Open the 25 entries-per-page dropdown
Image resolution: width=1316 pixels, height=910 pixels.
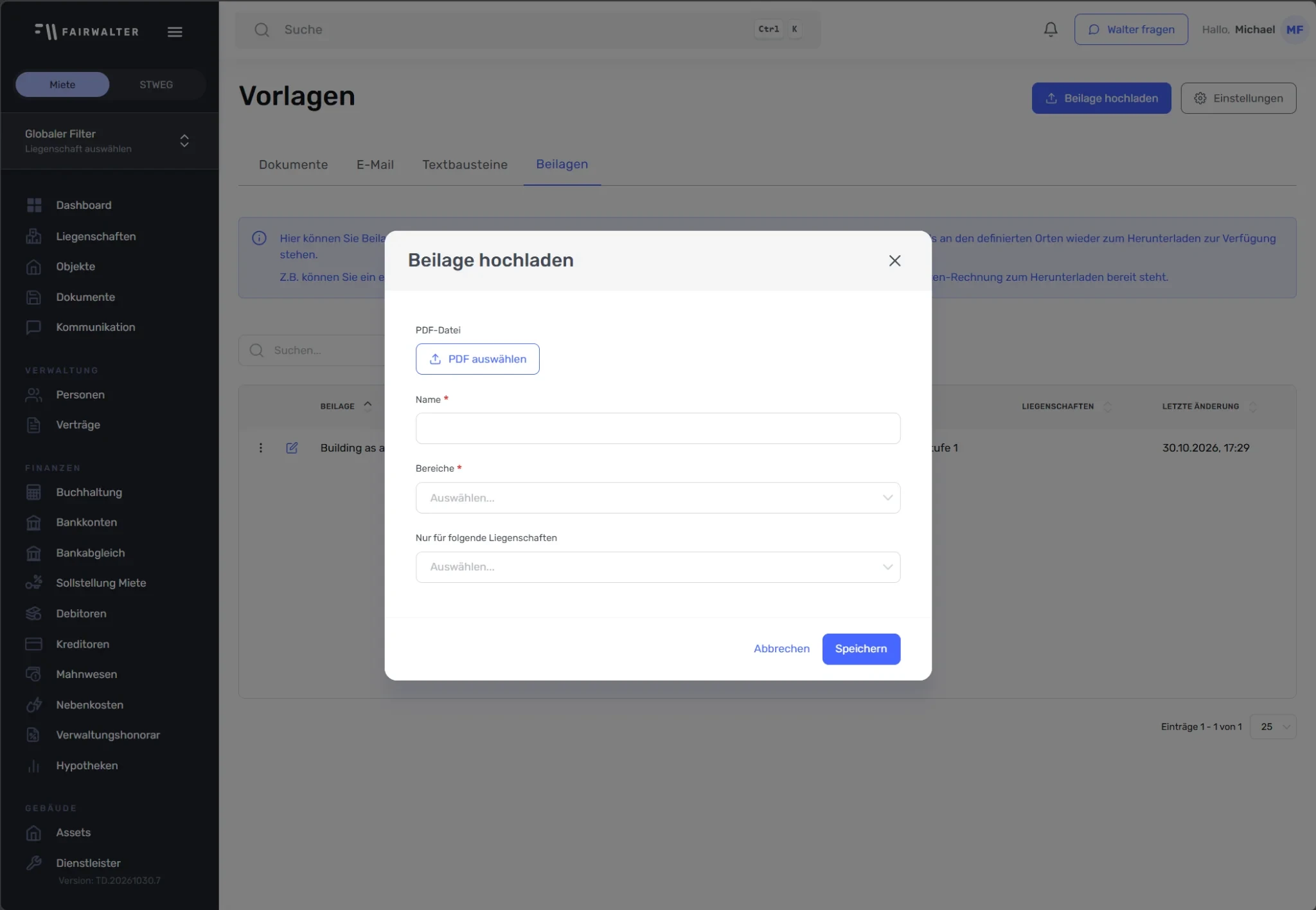tap(1272, 727)
